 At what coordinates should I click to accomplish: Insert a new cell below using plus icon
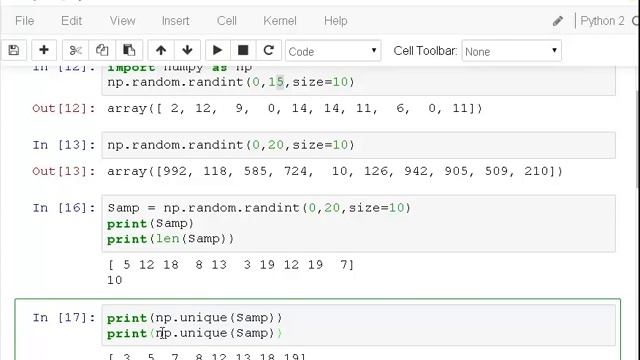(44, 50)
